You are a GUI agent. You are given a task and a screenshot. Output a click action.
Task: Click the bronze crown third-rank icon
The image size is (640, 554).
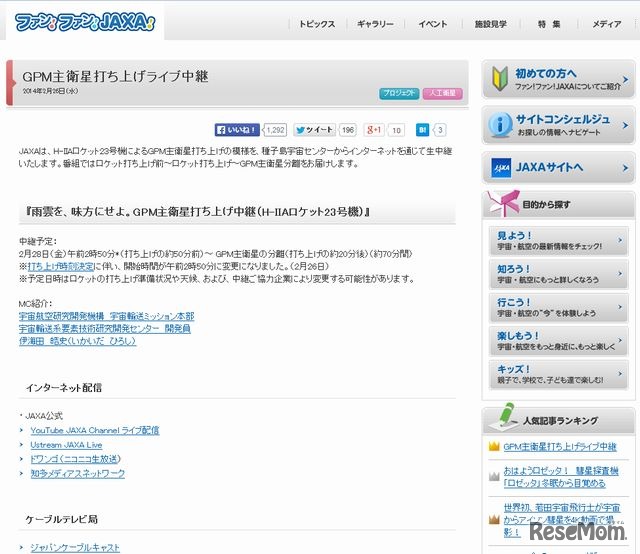click(x=494, y=519)
